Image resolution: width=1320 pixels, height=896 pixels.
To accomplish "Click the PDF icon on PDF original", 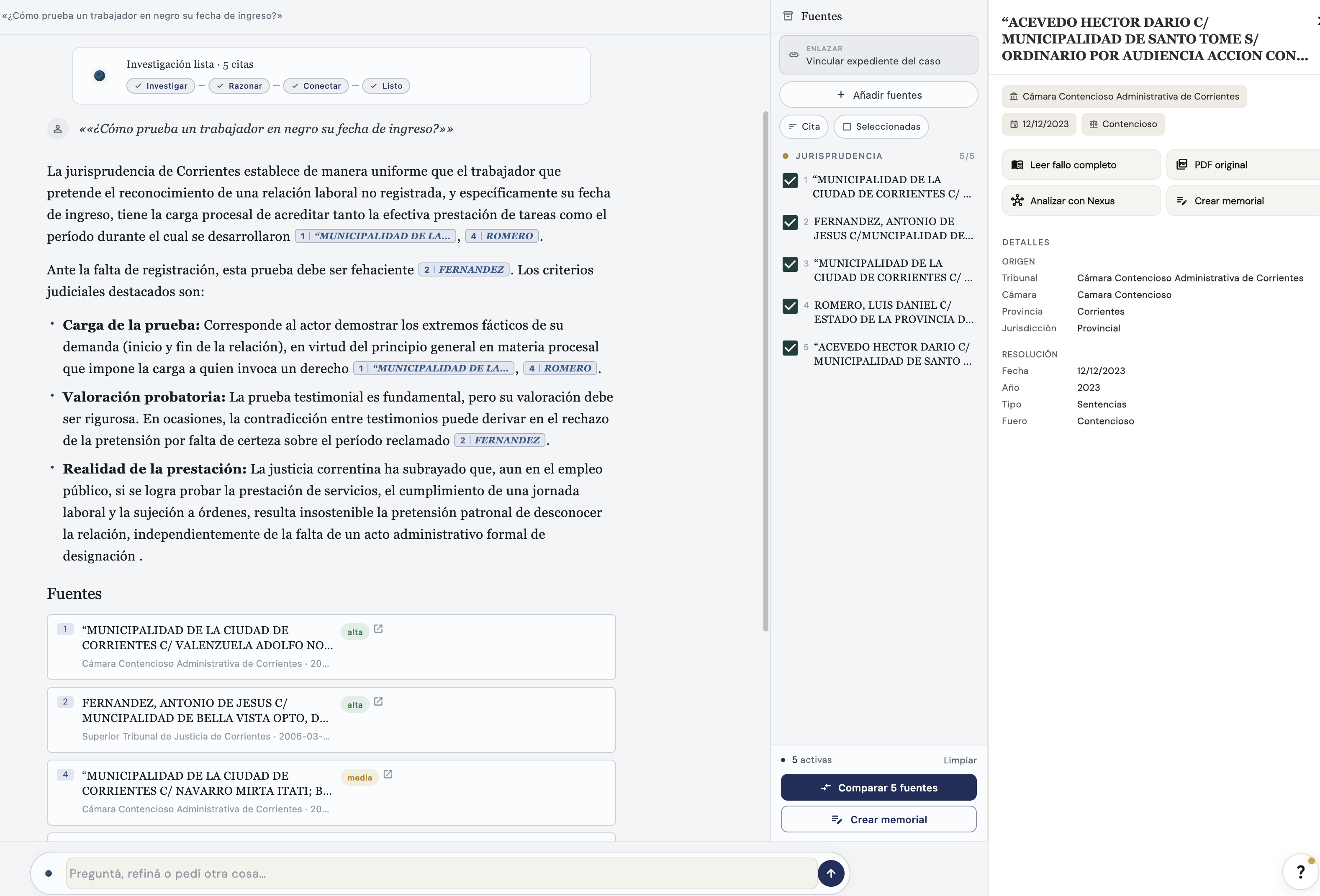I will (x=1181, y=164).
